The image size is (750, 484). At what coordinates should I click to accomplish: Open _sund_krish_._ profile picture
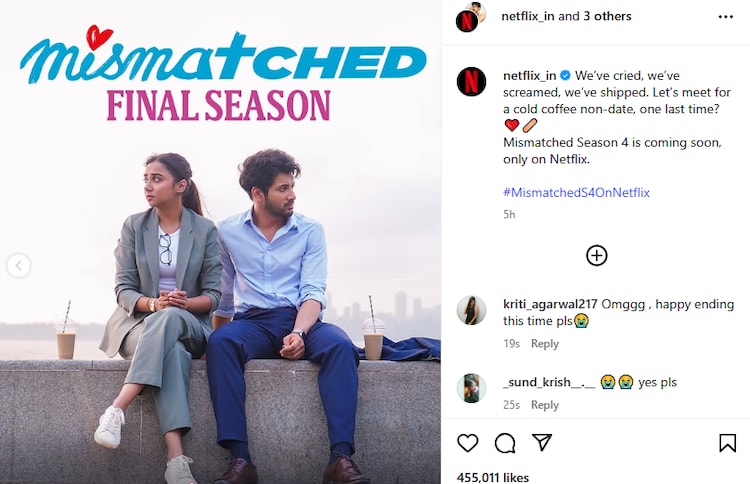pyautogui.click(x=472, y=388)
